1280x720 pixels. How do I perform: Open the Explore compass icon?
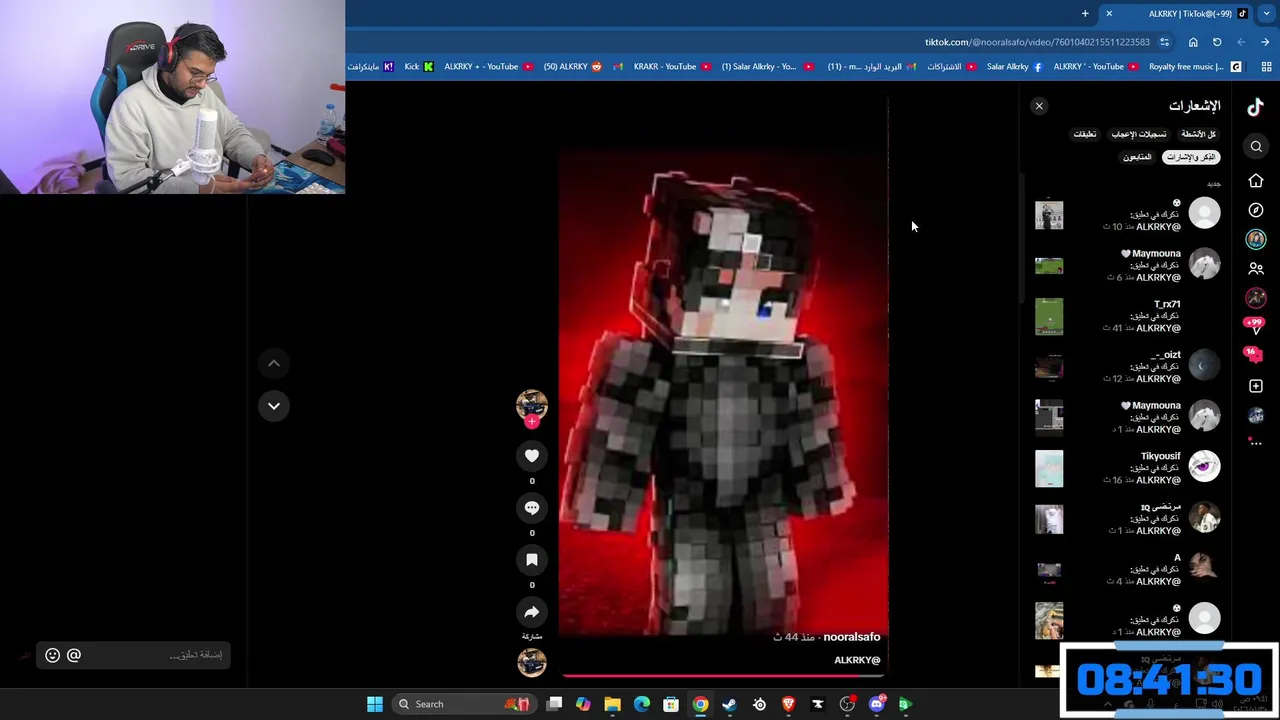(x=1256, y=210)
